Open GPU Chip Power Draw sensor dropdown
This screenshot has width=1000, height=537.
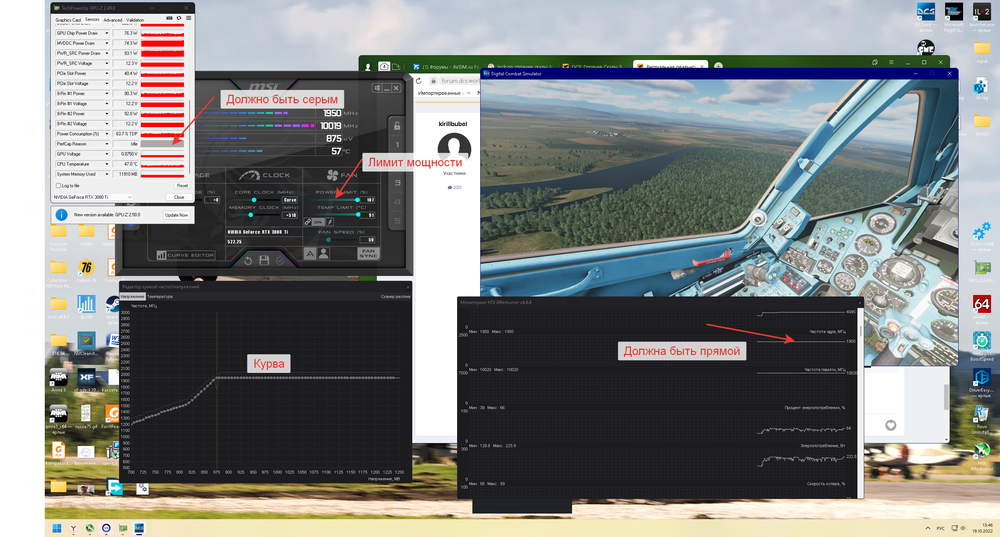pyautogui.click(x=107, y=33)
